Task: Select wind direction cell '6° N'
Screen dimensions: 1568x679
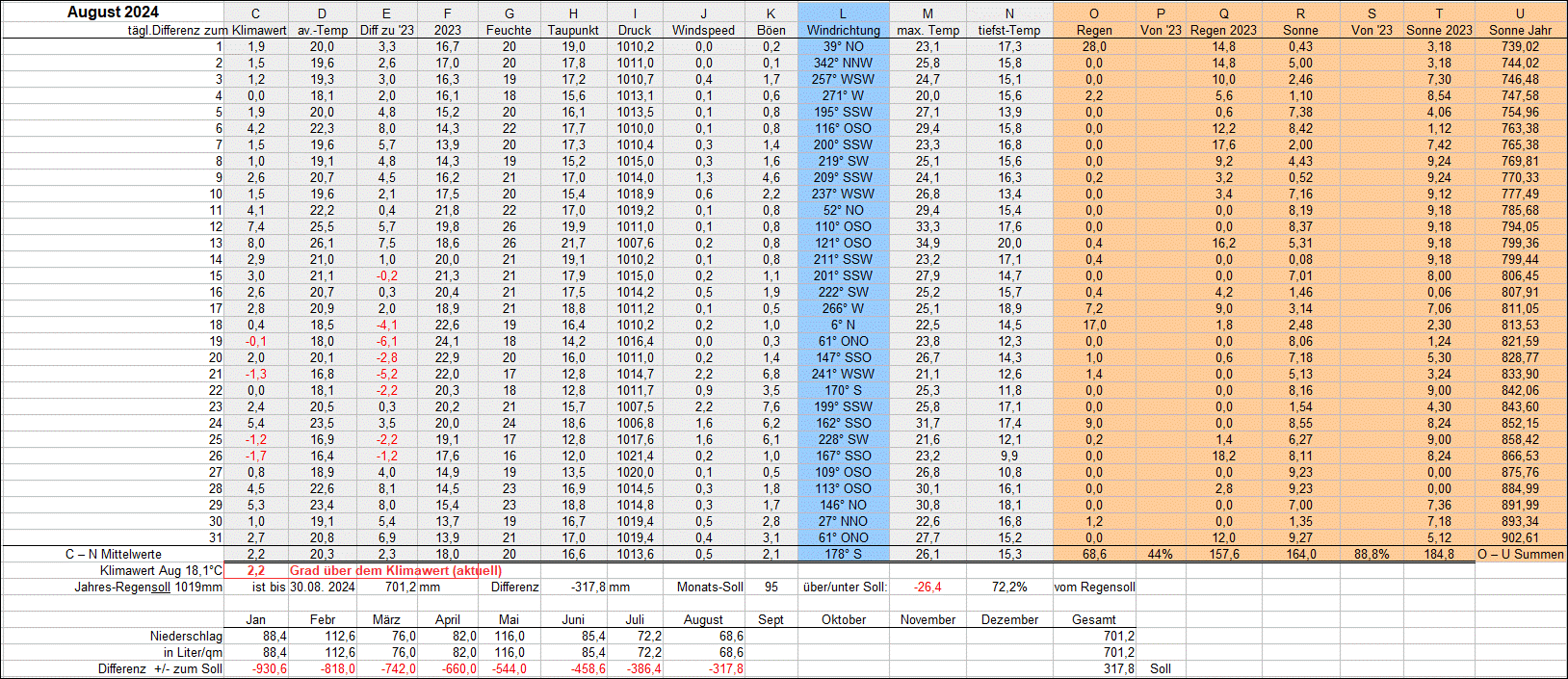Action: click(x=844, y=325)
